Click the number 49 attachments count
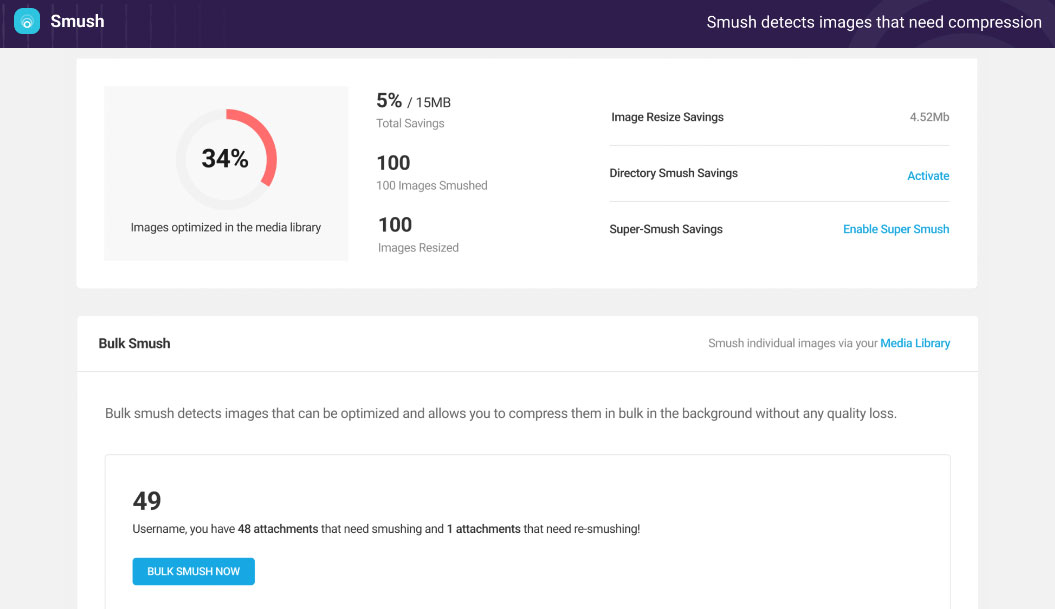 pyautogui.click(x=147, y=501)
